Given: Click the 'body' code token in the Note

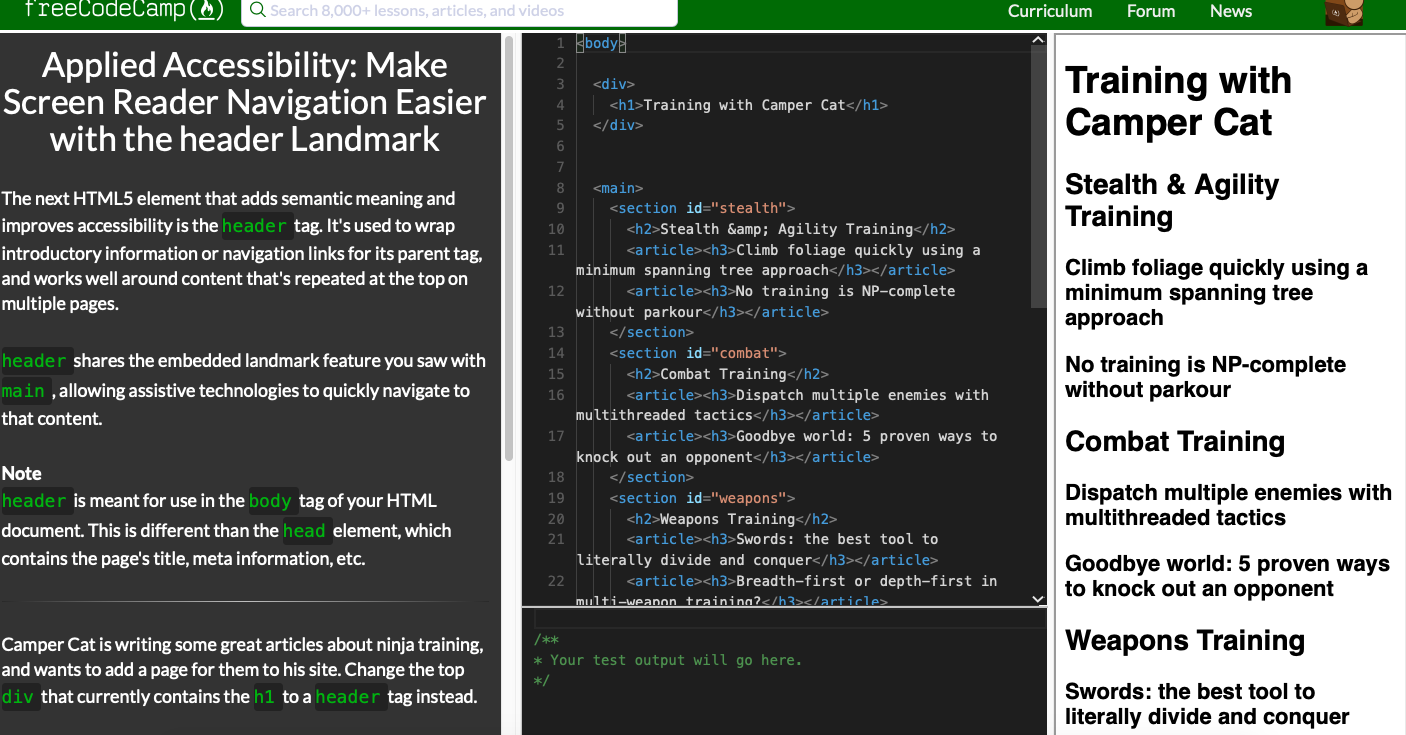Looking at the screenshot, I should pos(270,501).
